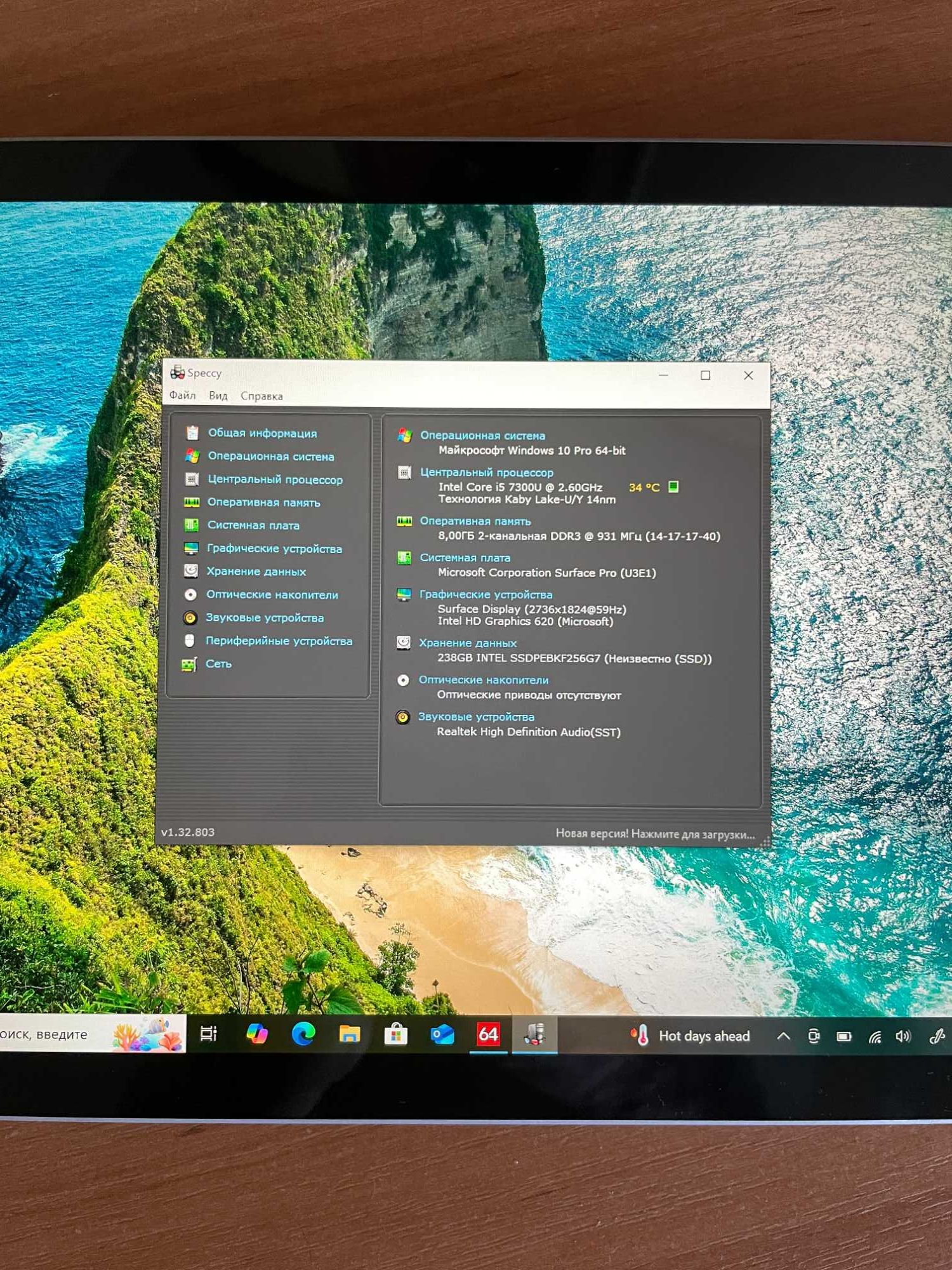Viewport: 952px width, 1270px height.
Task: Select Операционная система in the sidebar
Action: (x=271, y=456)
